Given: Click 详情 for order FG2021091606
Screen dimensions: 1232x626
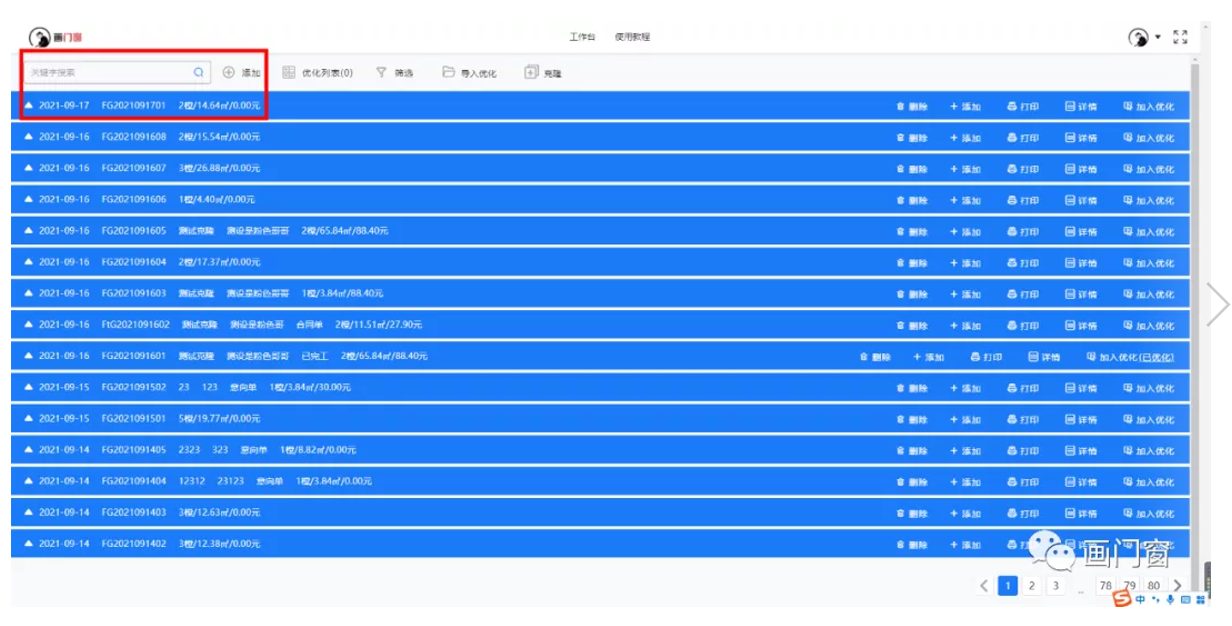Looking at the screenshot, I should [x=1081, y=201].
